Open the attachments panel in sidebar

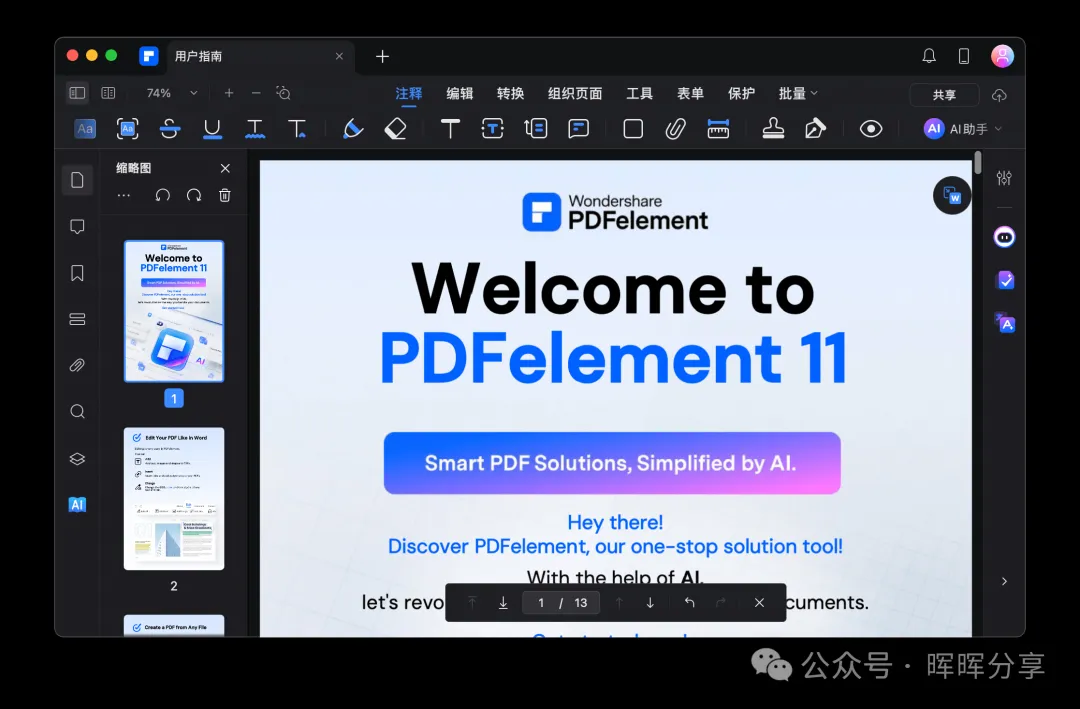pos(77,365)
